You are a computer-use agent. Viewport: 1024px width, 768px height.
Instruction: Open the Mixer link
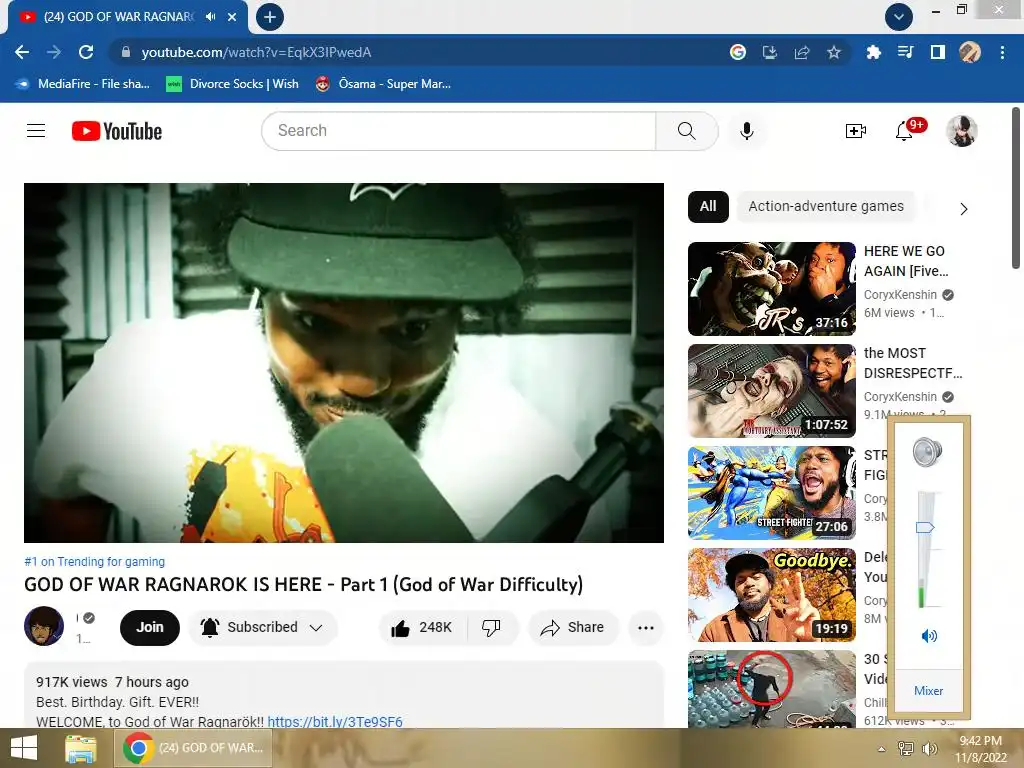[x=928, y=691]
